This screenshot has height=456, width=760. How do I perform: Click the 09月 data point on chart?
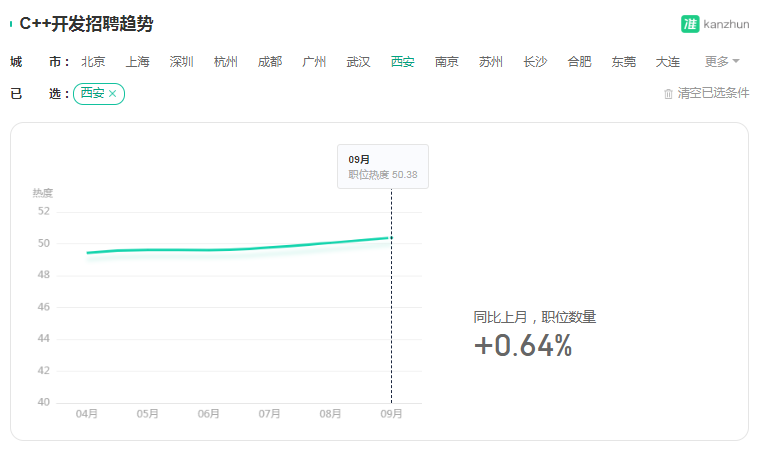click(x=392, y=237)
